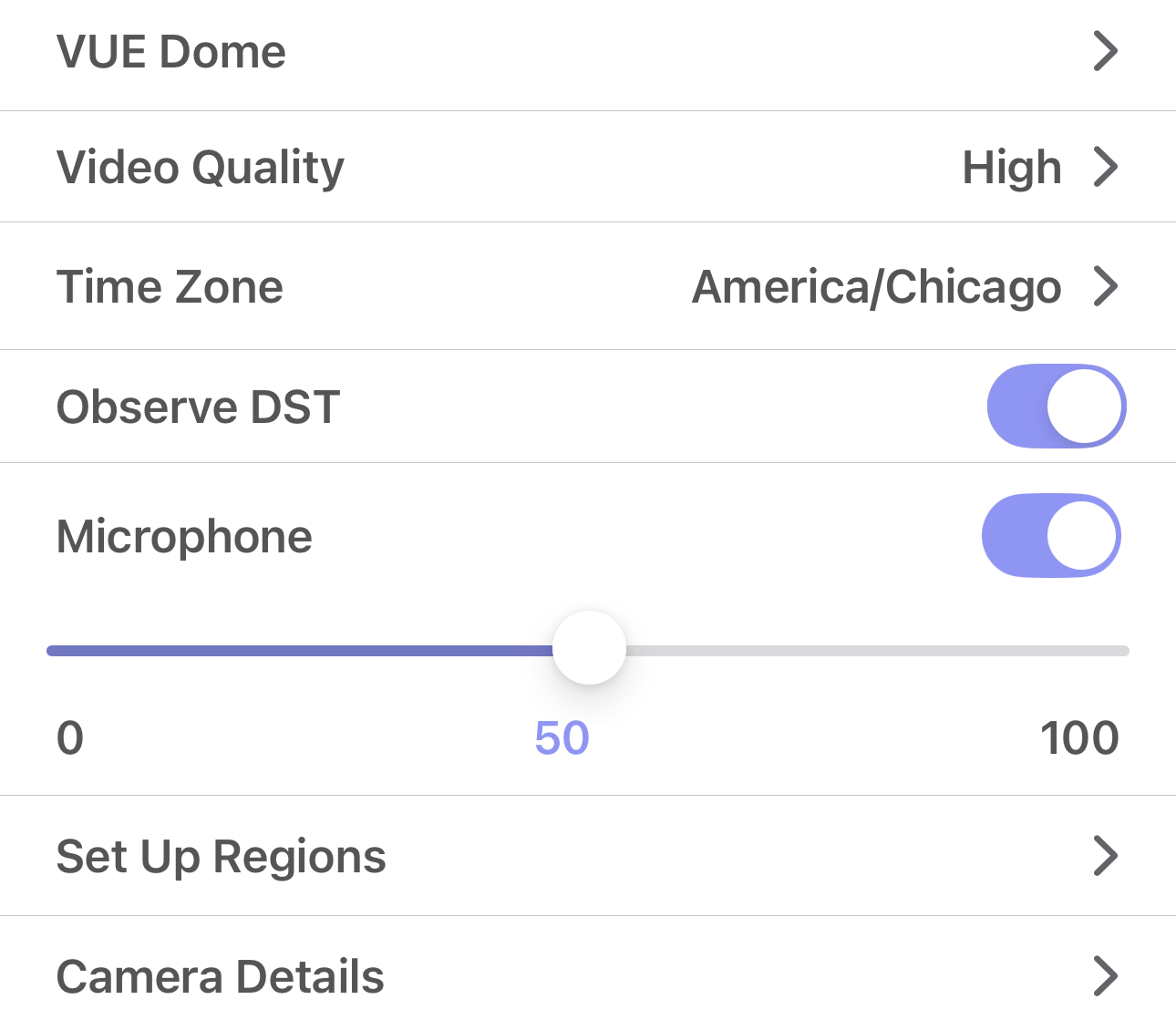Click the Set Up Regions chevron
Viewport: 1176px width, 1020px height.
[1106, 856]
